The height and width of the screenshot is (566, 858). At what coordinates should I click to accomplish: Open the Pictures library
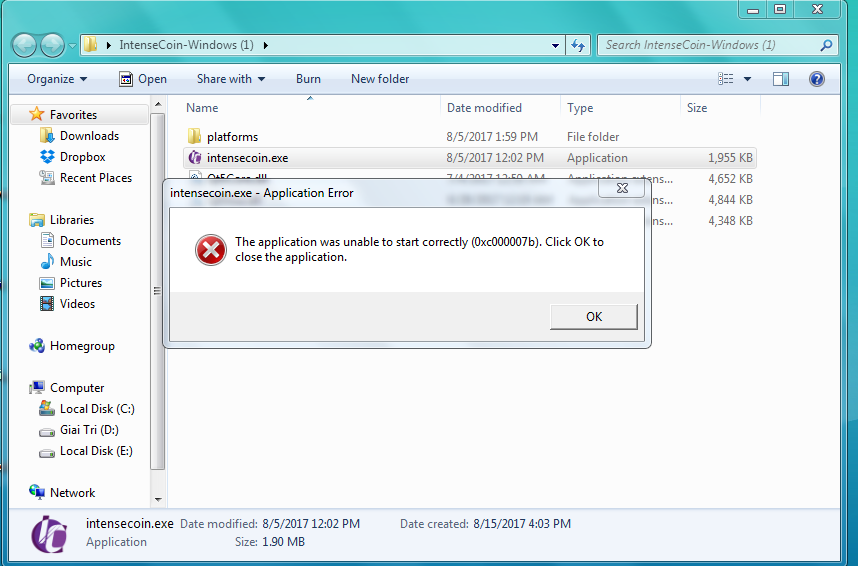coord(81,283)
